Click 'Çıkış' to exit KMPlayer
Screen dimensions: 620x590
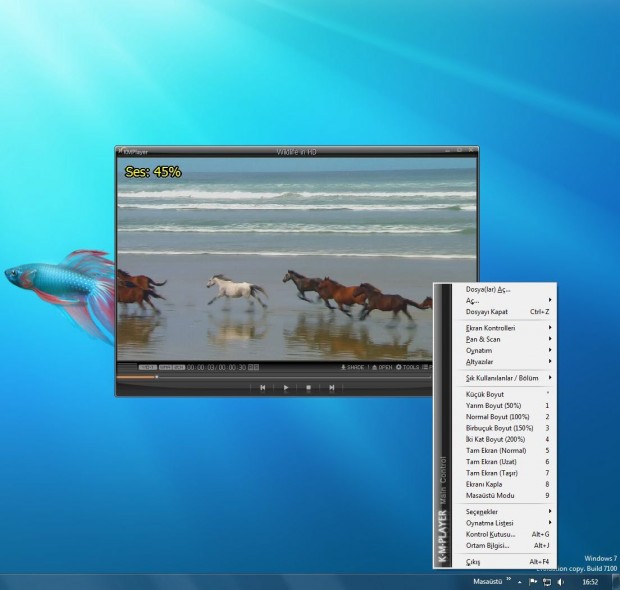503,562
